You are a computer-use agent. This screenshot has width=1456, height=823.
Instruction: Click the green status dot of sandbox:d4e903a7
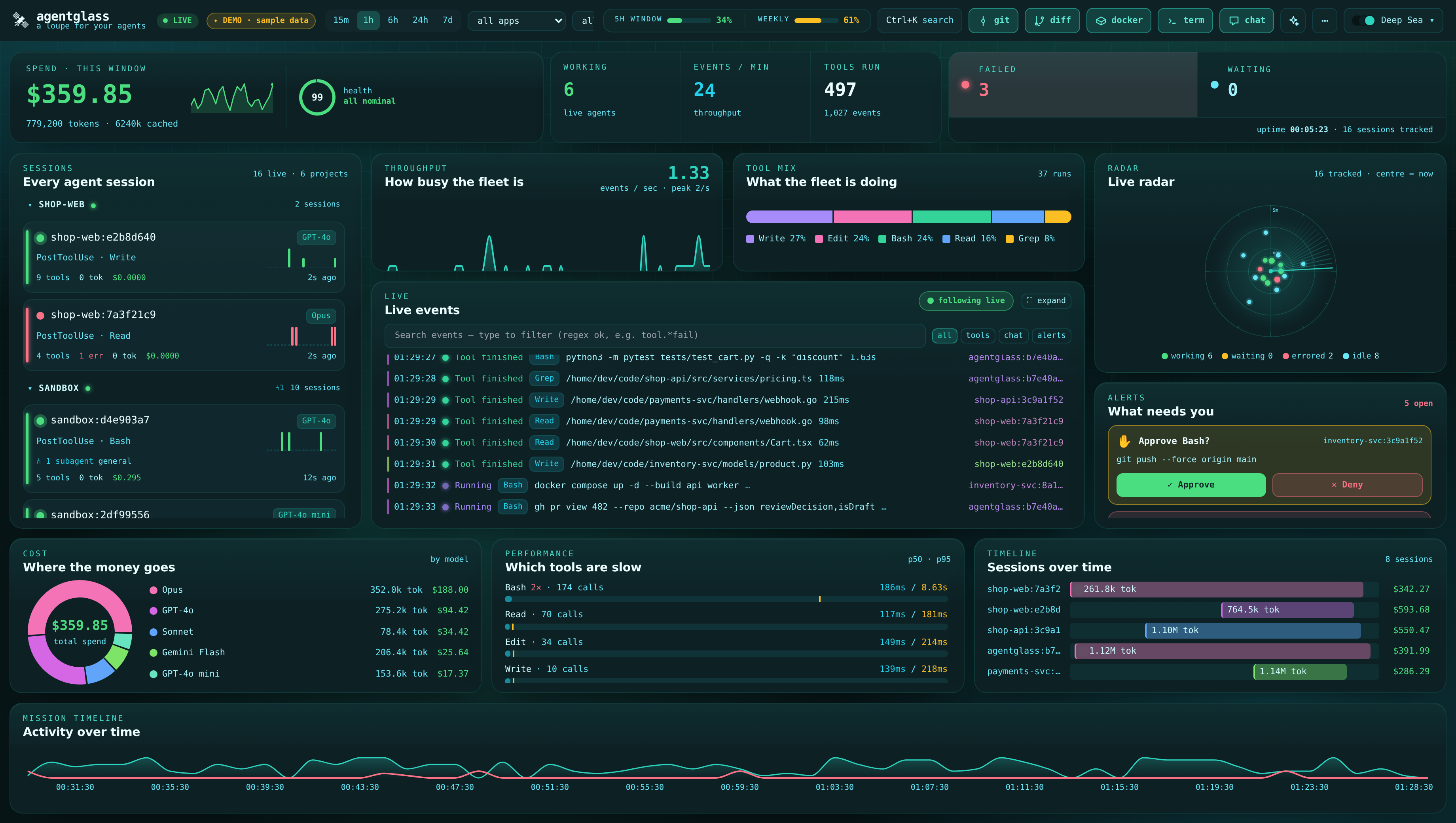pos(40,421)
